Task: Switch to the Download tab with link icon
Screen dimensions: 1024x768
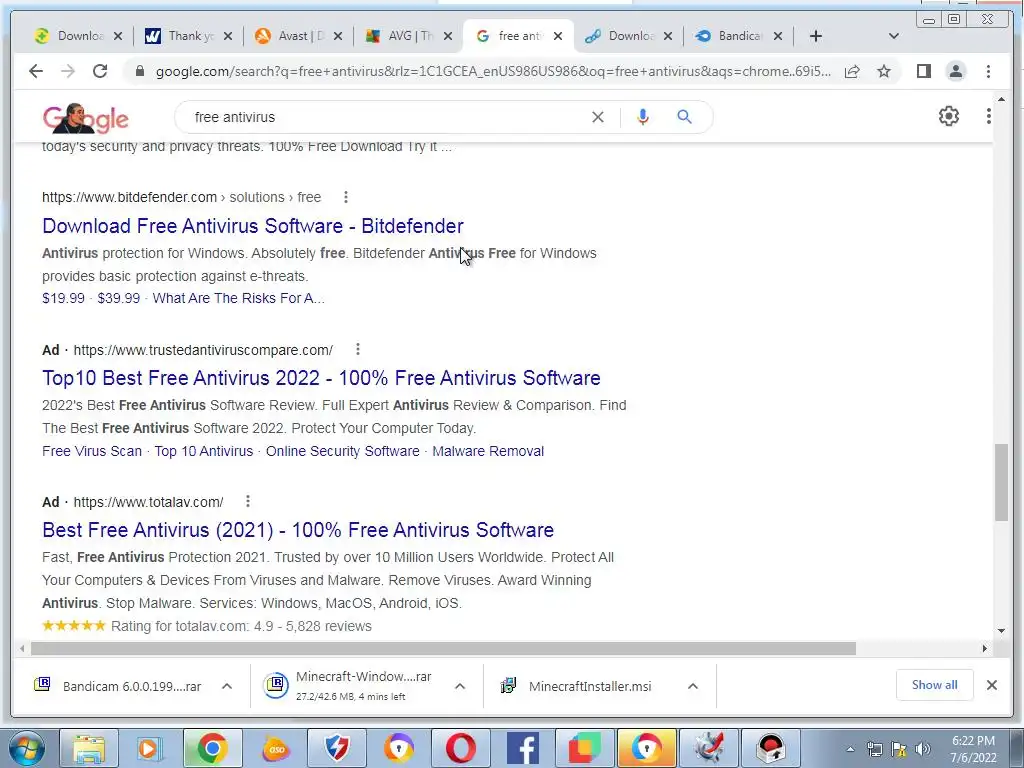Action: click(x=629, y=36)
